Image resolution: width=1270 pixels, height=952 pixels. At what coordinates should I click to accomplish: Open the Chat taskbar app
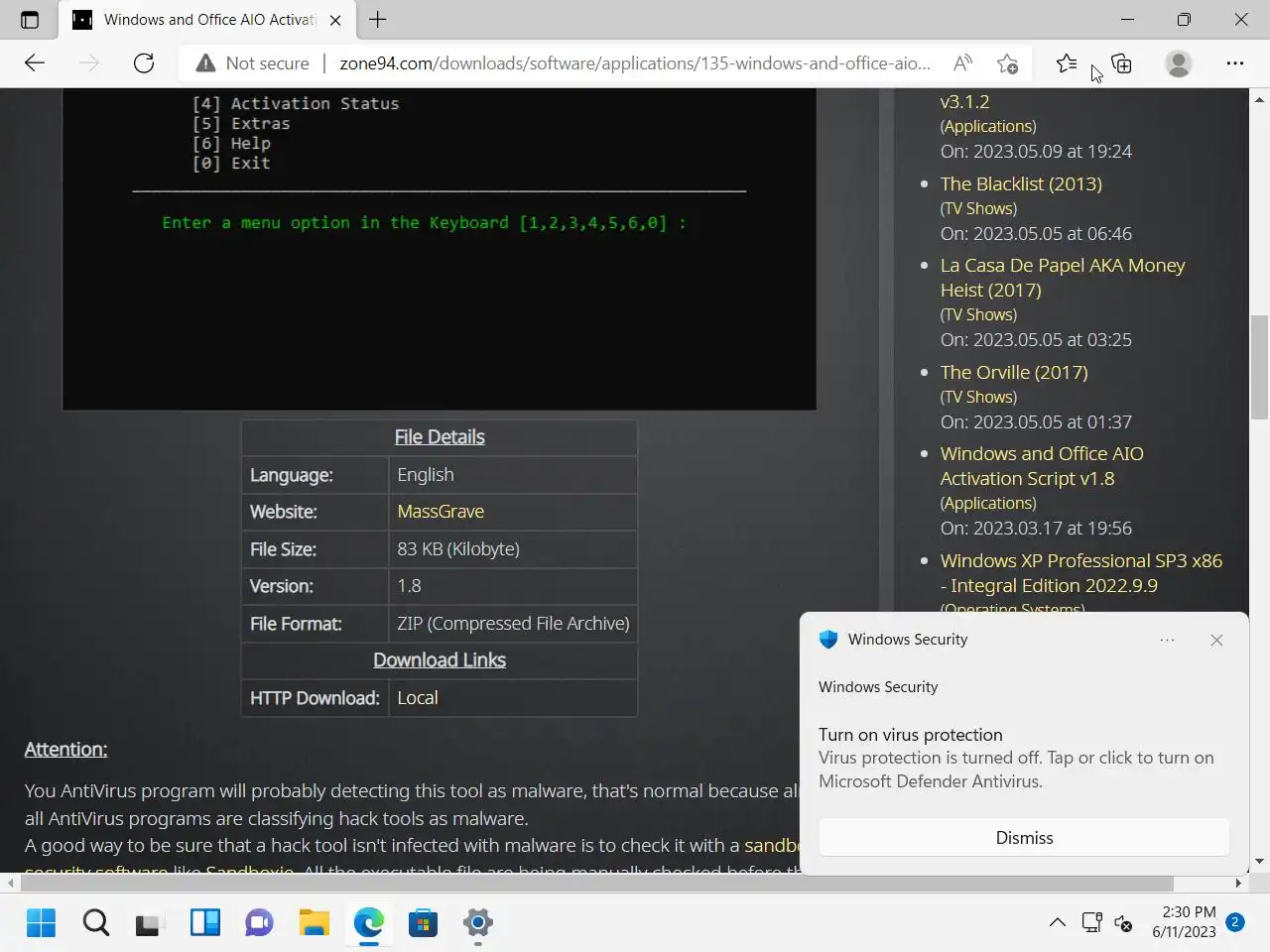259,923
